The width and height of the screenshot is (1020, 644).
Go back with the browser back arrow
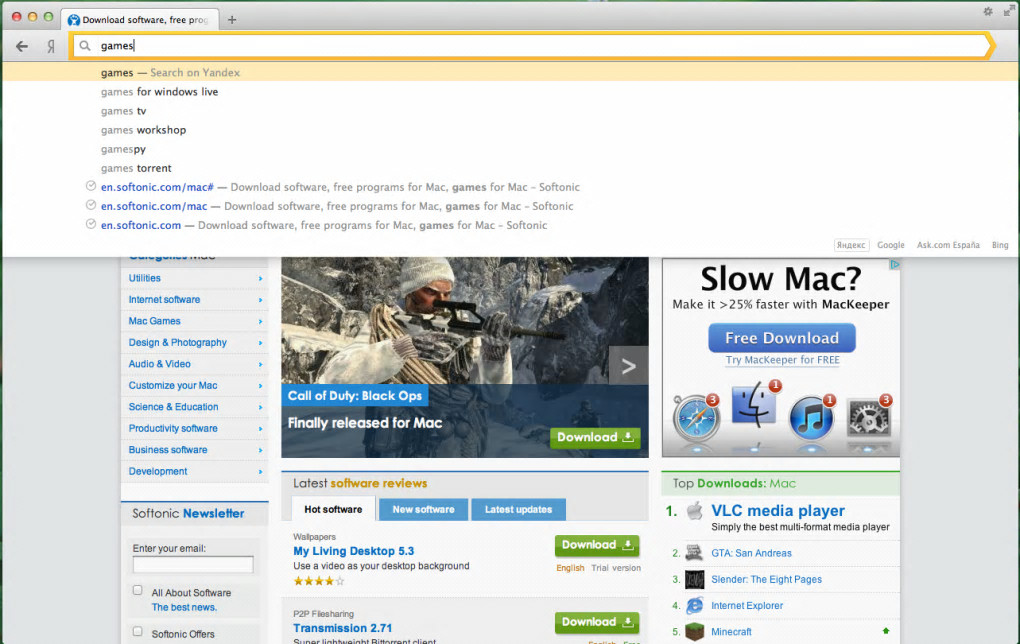point(22,46)
